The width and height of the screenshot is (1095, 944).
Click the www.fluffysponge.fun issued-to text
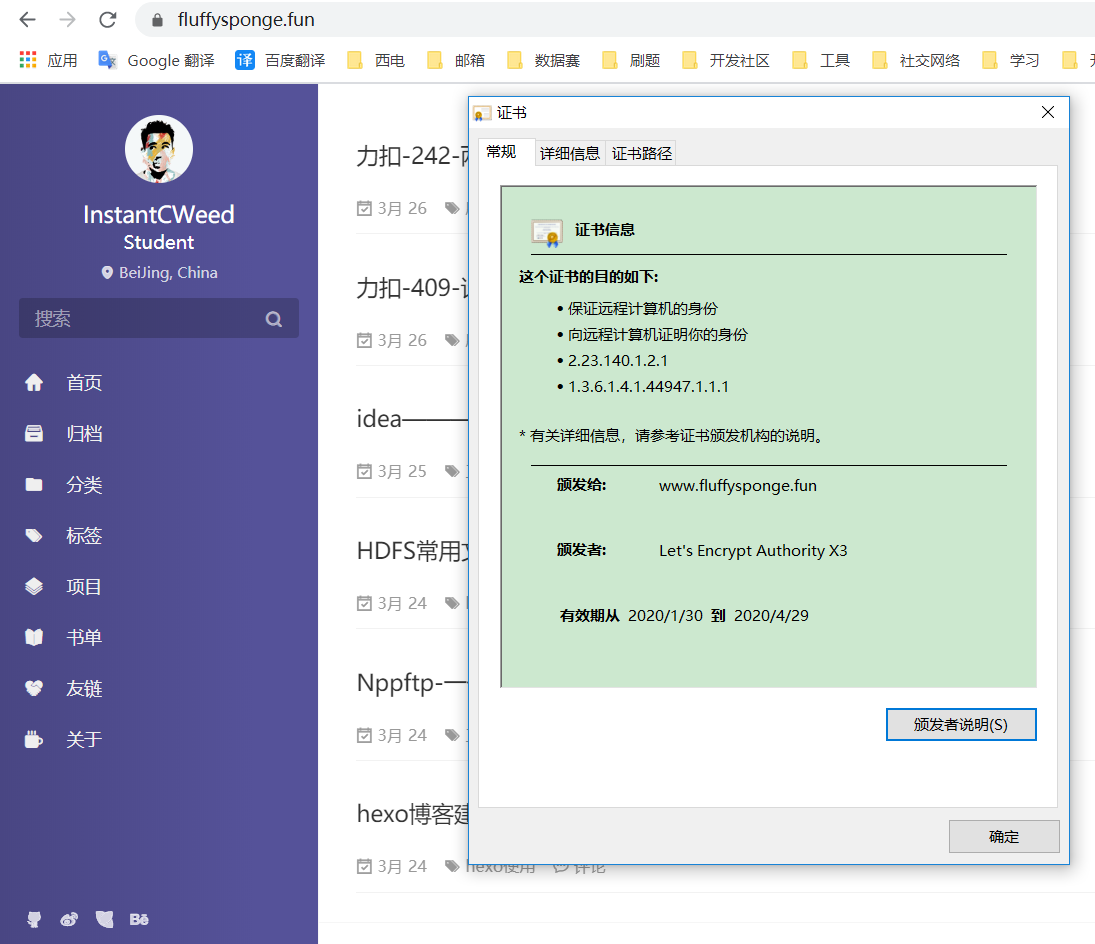(737, 485)
